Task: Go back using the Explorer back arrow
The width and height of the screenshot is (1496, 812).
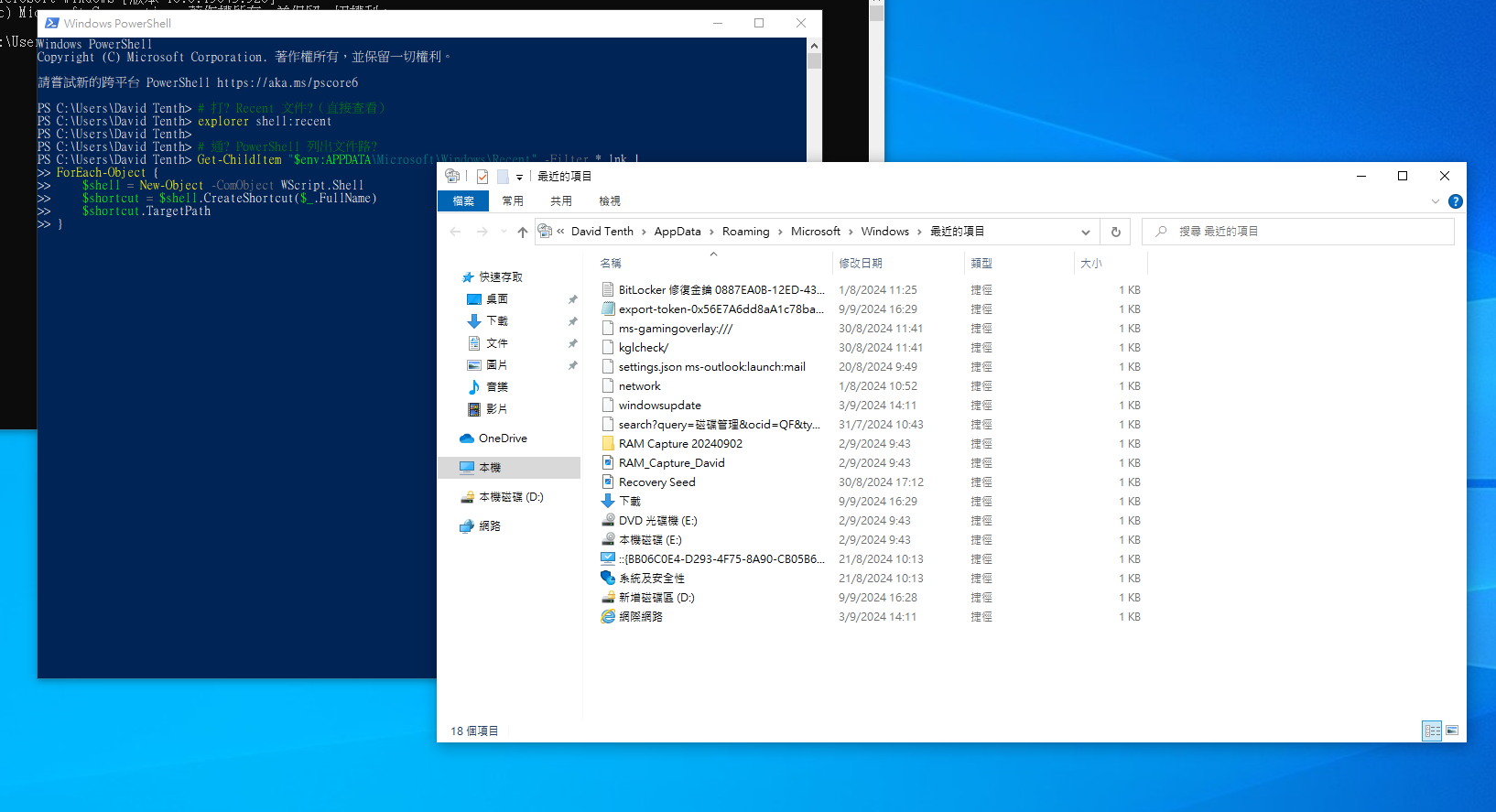Action: pyautogui.click(x=455, y=232)
